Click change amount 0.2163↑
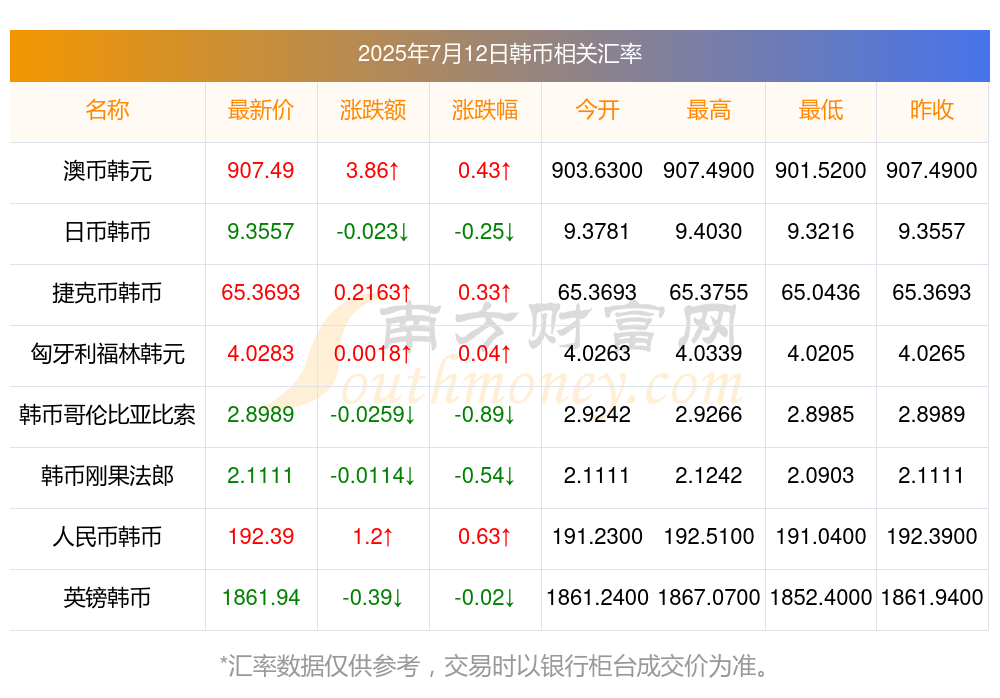Viewport: 1000px width, 698px height. [x=373, y=292]
